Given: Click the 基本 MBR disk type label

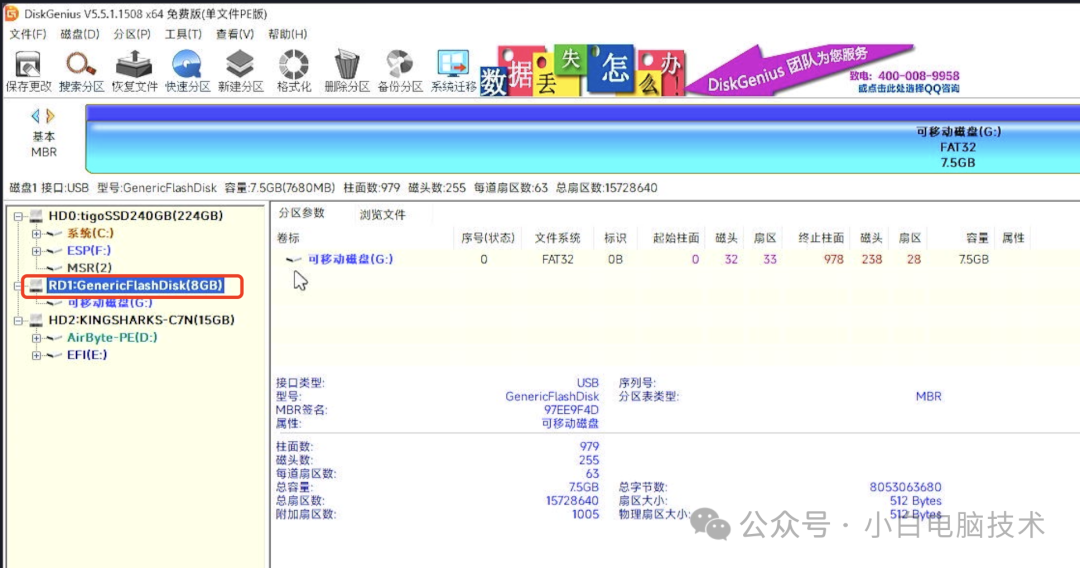Looking at the screenshot, I should pos(43,145).
